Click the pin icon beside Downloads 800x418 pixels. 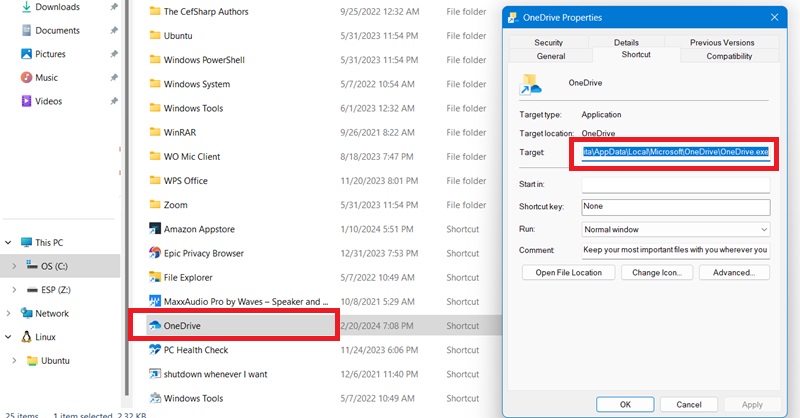pos(114,7)
